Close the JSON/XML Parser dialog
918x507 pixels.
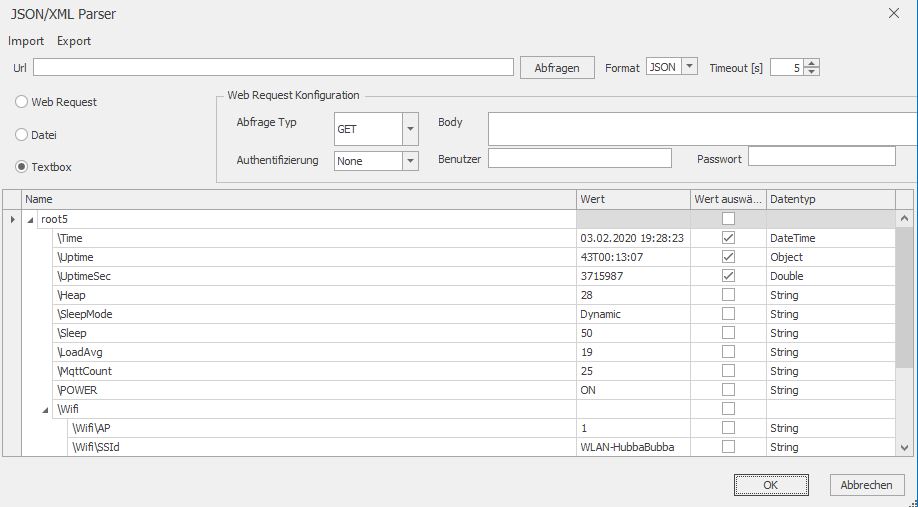[893, 13]
